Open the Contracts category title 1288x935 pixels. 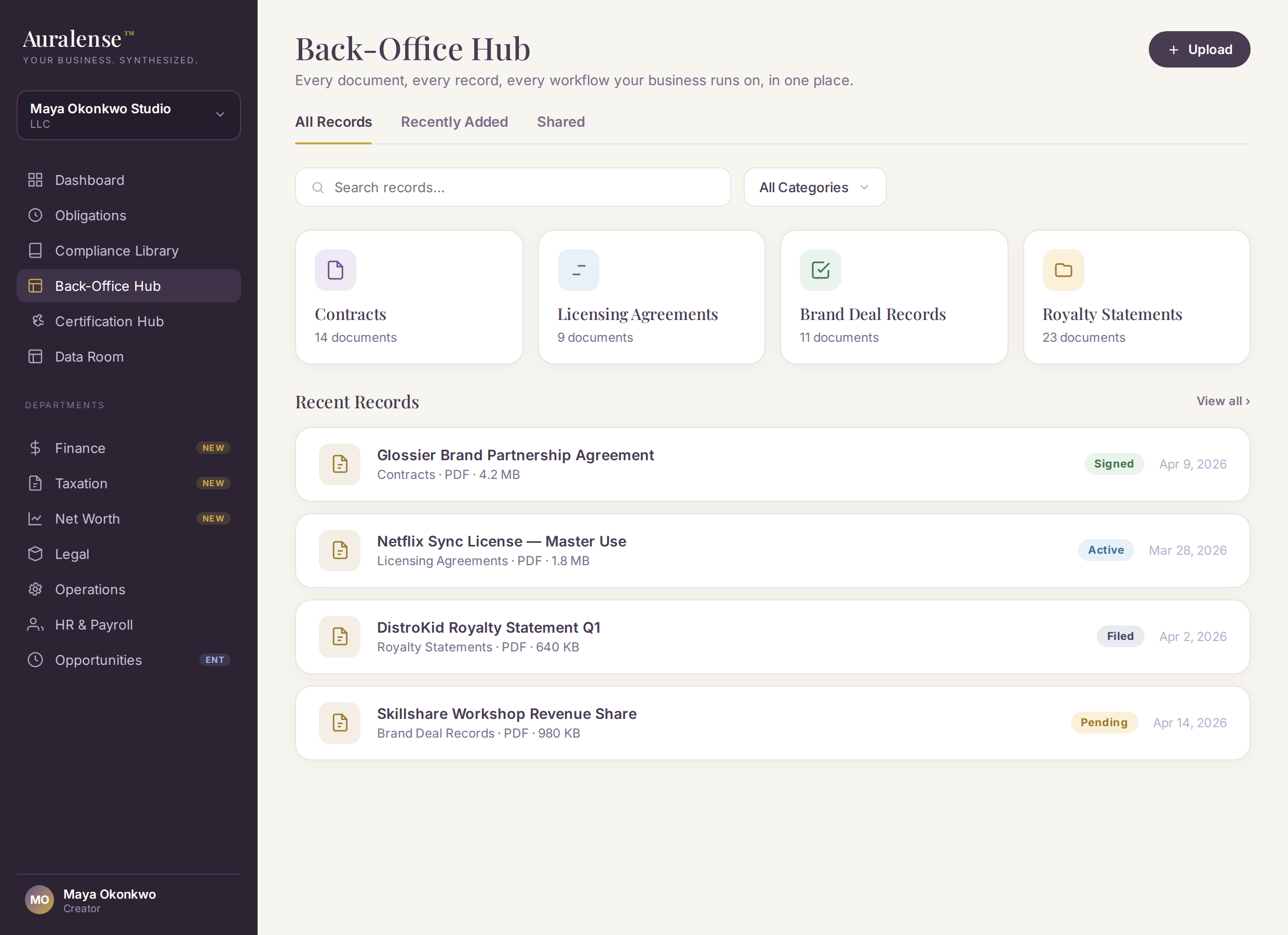(x=351, y=314)
